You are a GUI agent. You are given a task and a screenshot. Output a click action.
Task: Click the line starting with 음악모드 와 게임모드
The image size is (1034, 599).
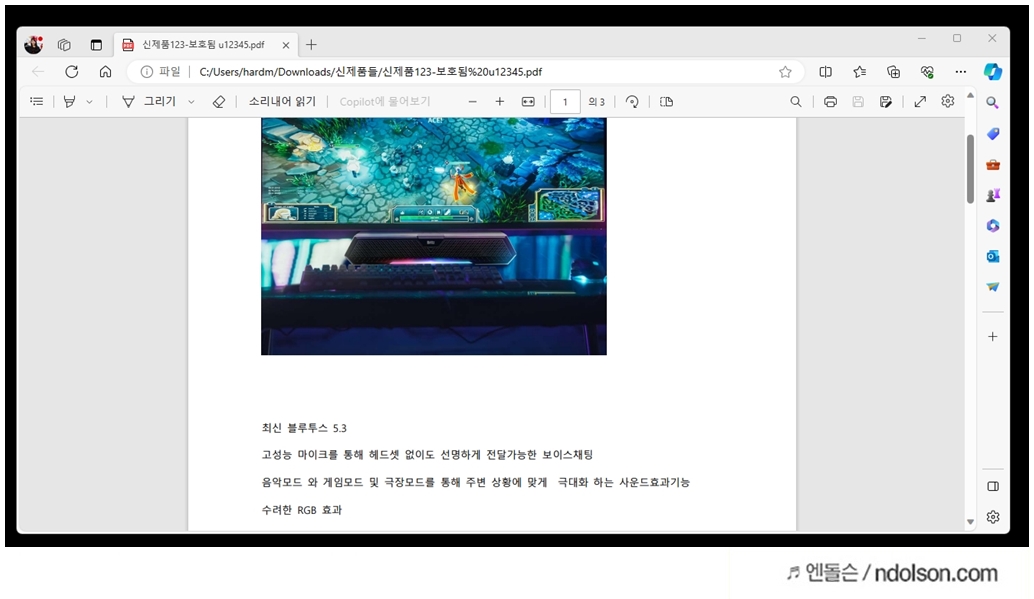pyautogui.click(x=475, y=482)
